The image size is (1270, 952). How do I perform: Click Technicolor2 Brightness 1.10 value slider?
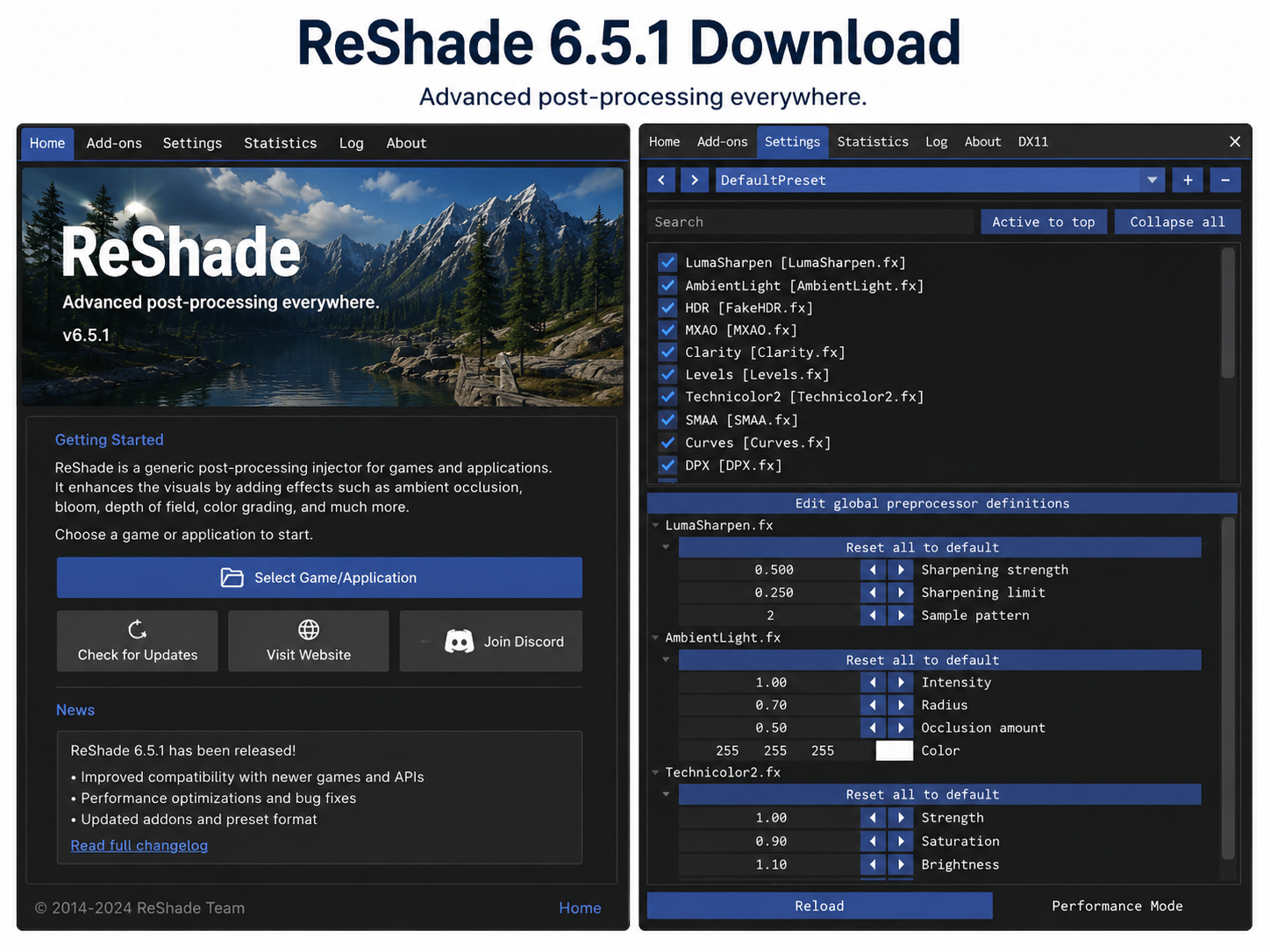(x=769, y=864)
